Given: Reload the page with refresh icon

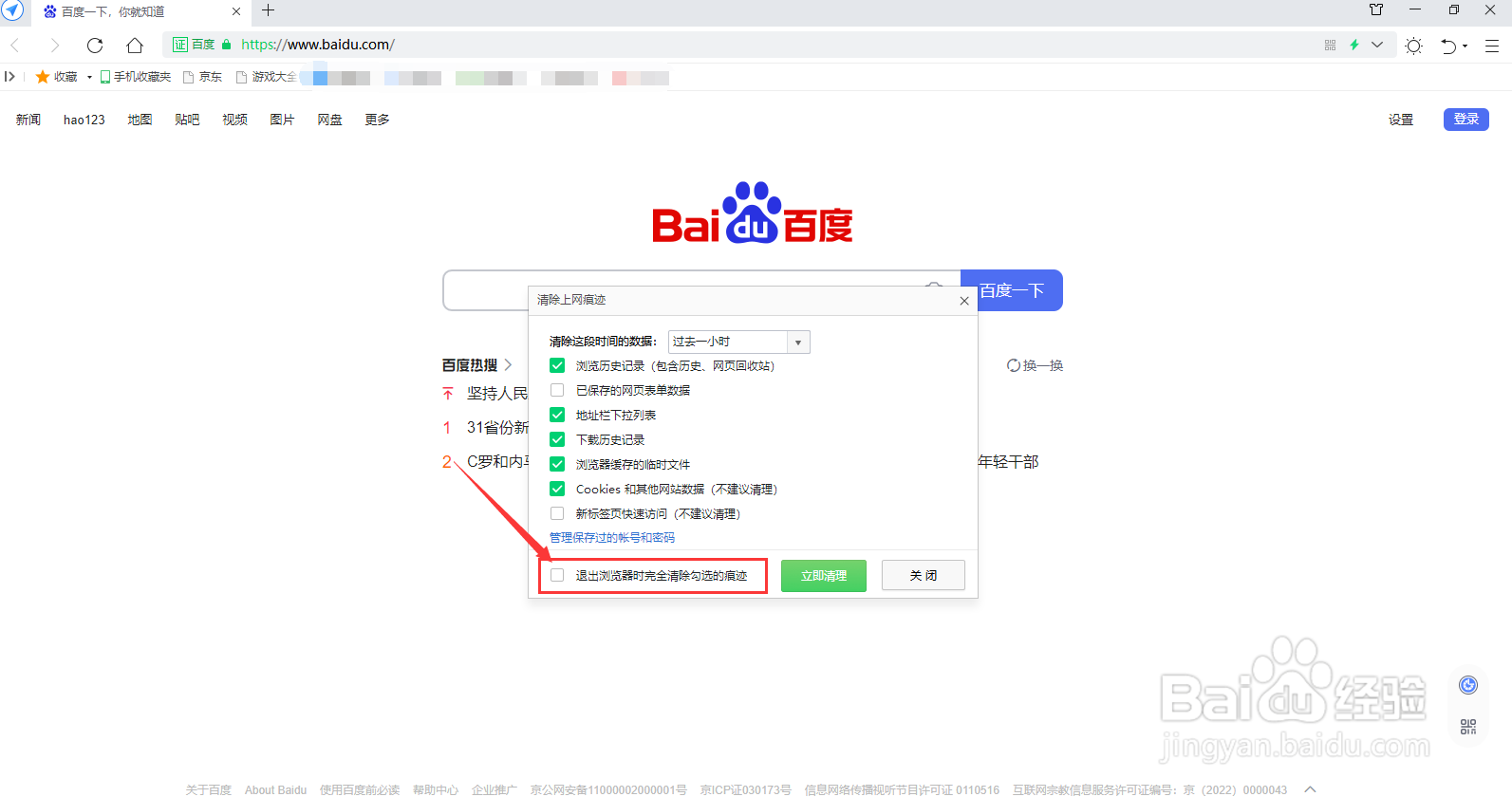Looking at the screenshot, I should point(95,45).
